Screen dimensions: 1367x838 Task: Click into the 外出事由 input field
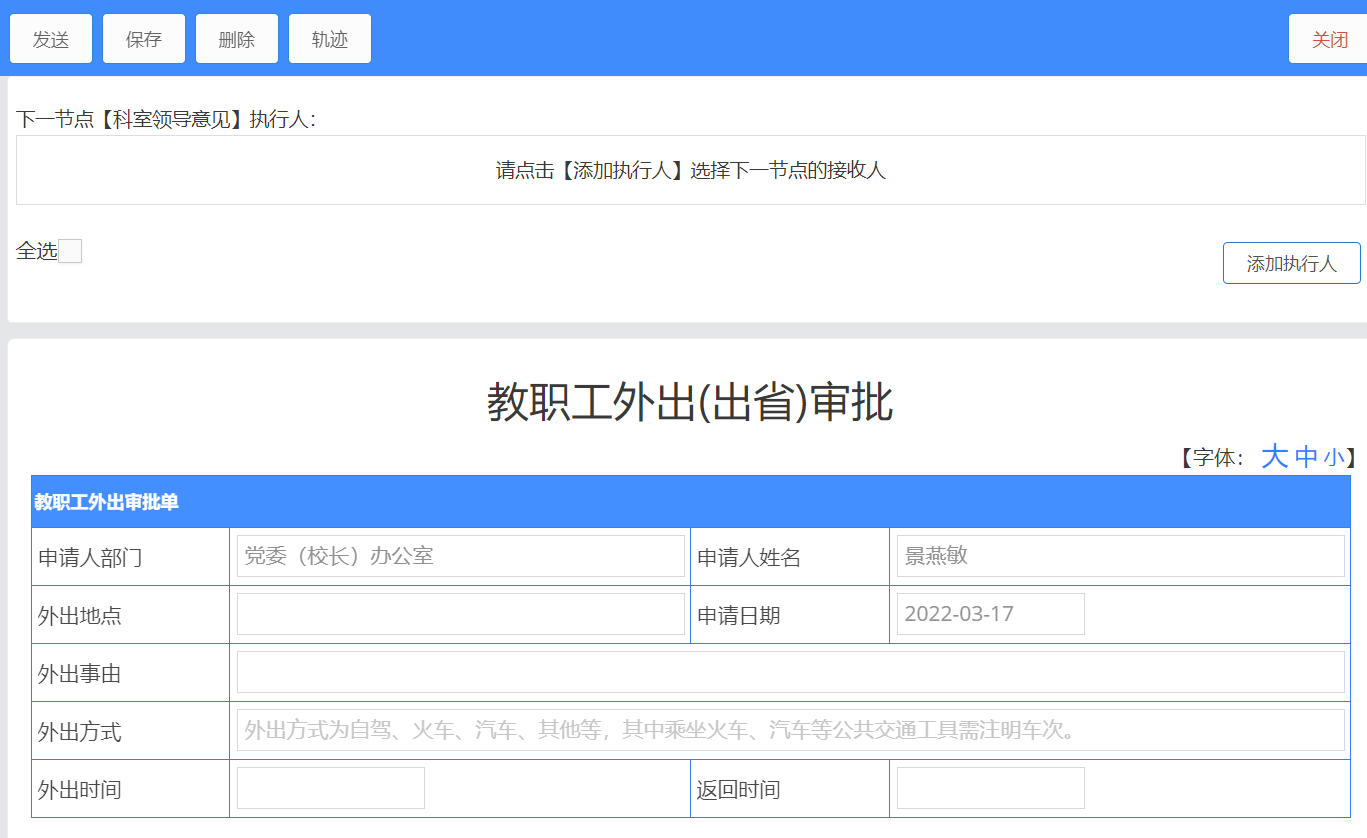[790, 672]
